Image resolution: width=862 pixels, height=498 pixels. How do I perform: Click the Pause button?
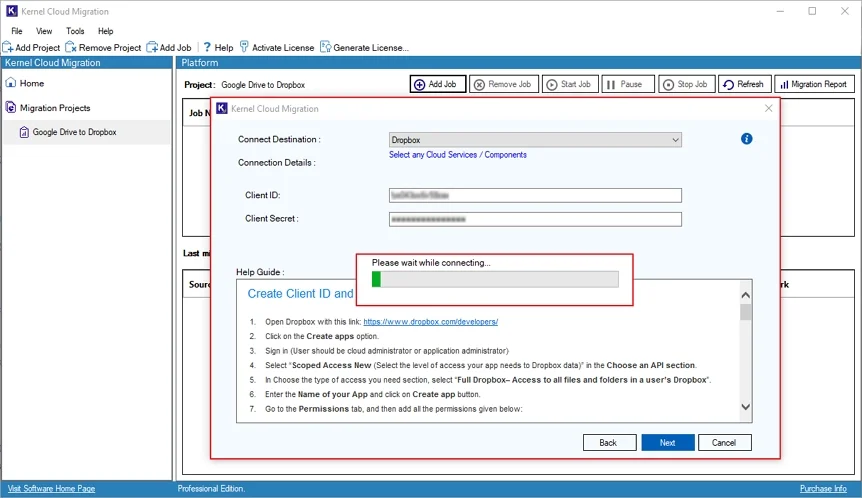click(628, 84)
